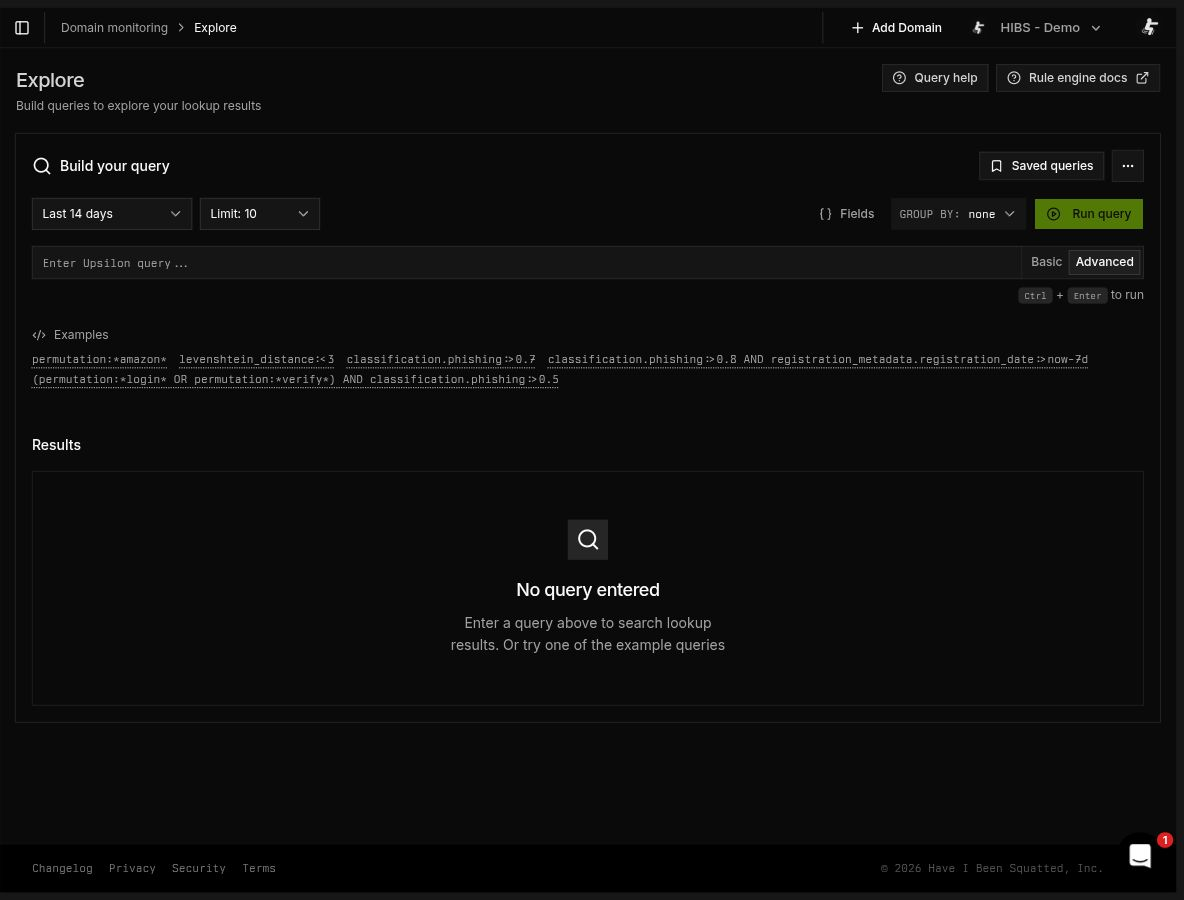The image size is (1184, 900).
Task: Click the play icon in Run query
Action: [1053, 214]
